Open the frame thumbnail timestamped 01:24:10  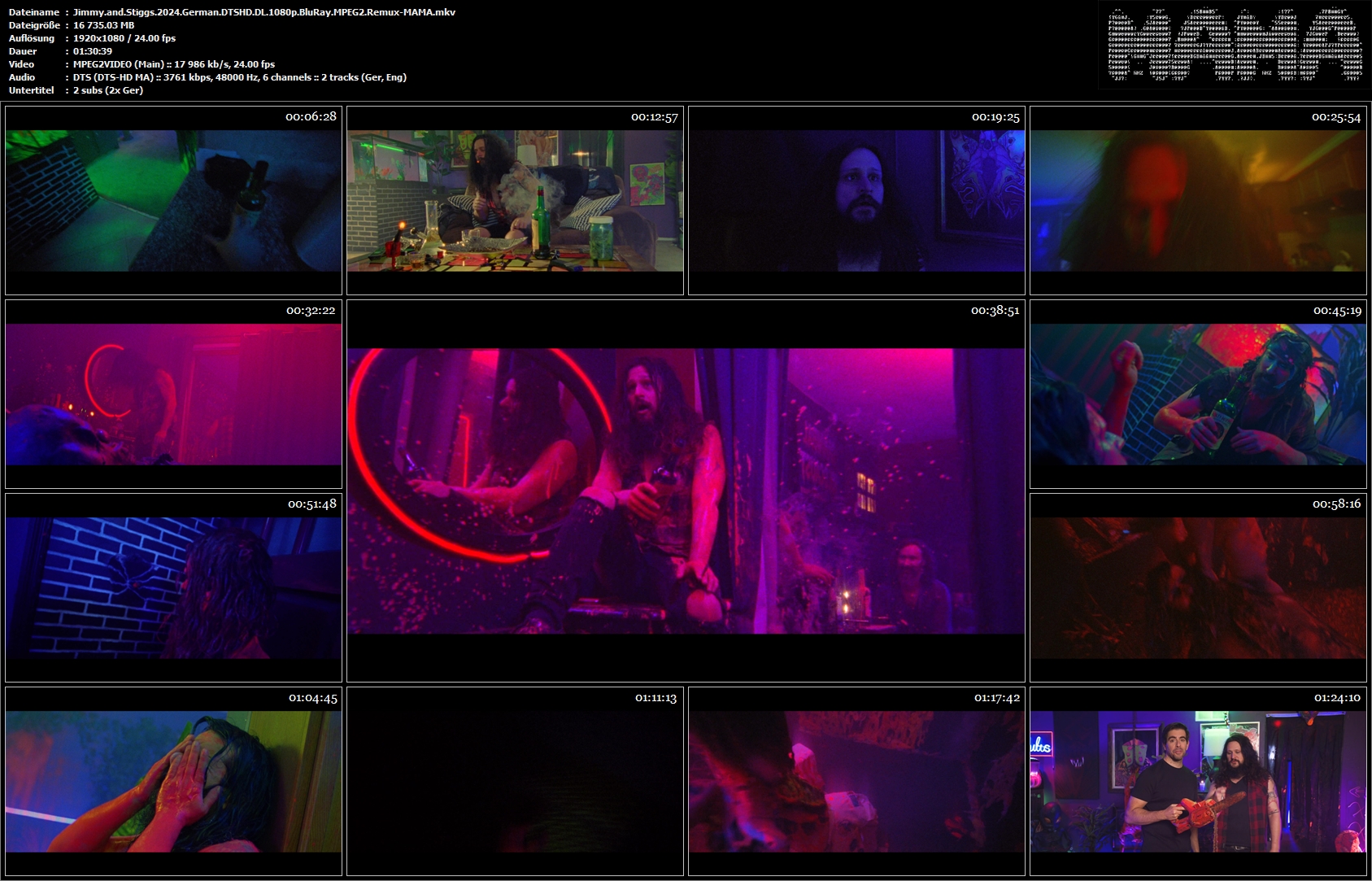pyautogui.click(x=1198, y=781)
